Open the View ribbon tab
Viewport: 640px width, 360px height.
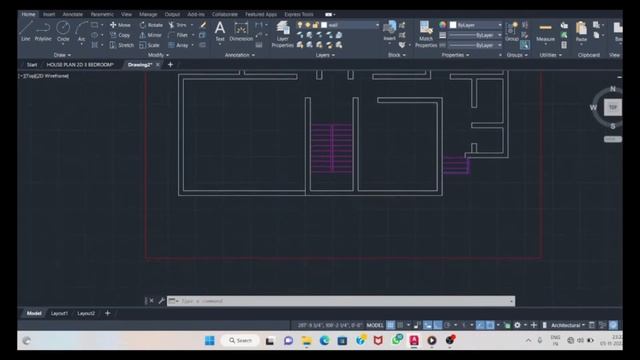click(126, 14)
